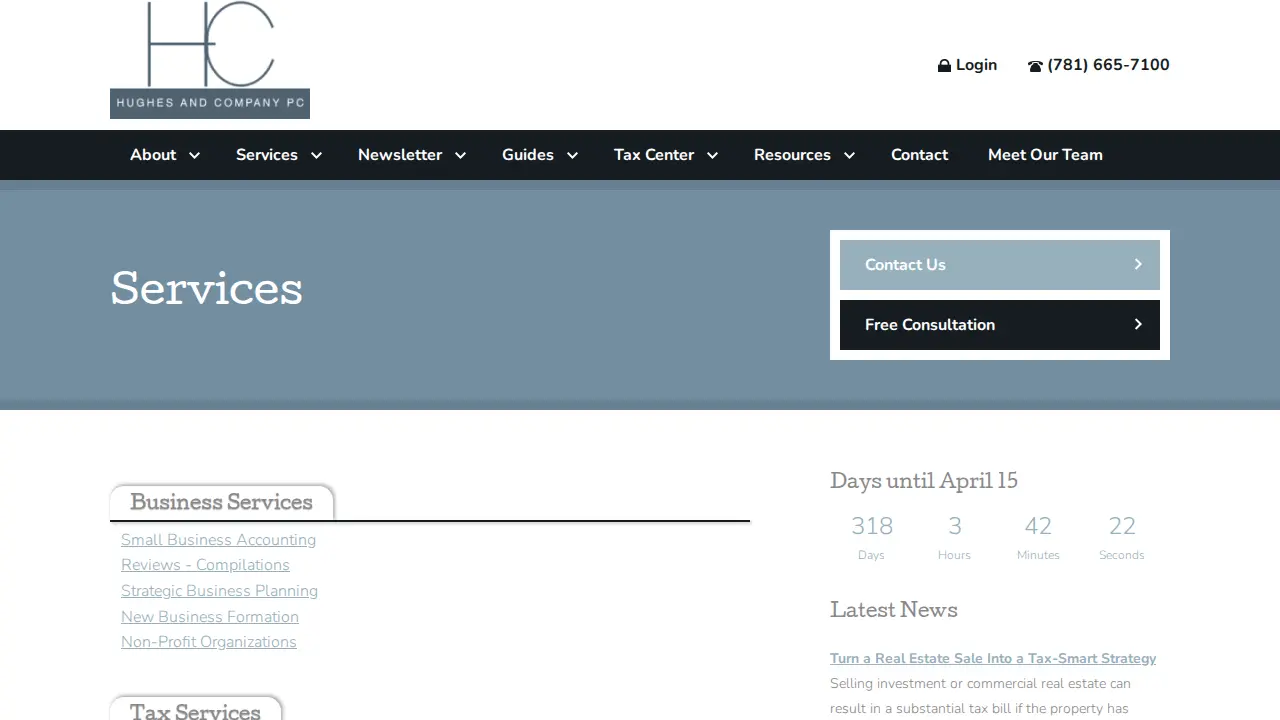Open the Resources menu item
1280x720 pixels.
(x=792, y=154)
